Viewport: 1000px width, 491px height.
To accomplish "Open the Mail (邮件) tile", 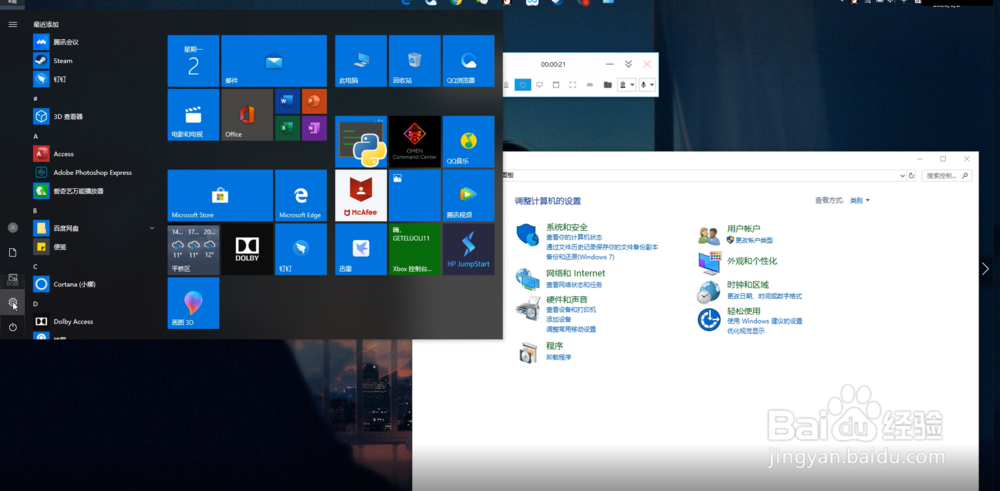I will click(274, 61).
